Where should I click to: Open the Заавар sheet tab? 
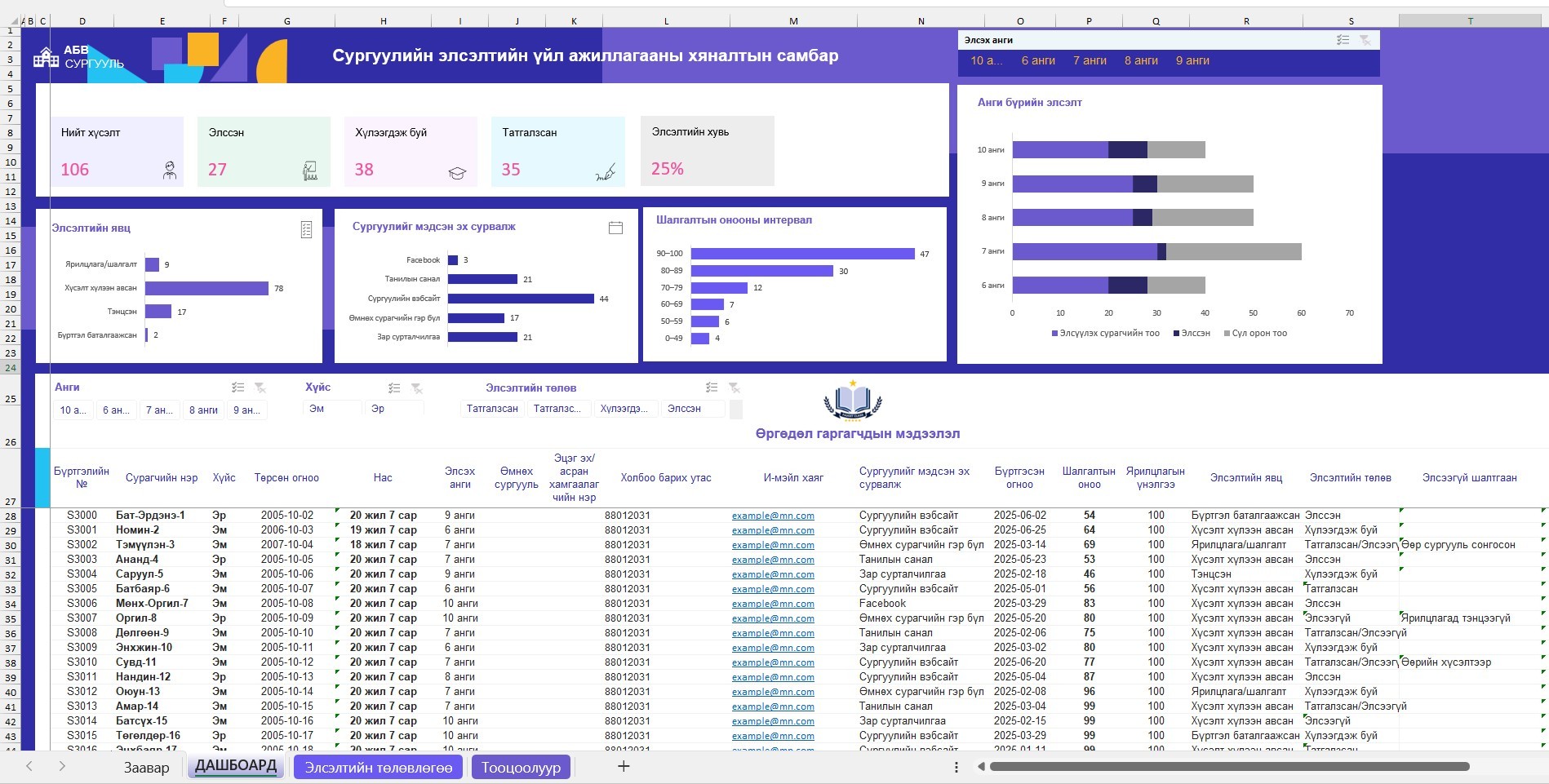tap(147, 767)
